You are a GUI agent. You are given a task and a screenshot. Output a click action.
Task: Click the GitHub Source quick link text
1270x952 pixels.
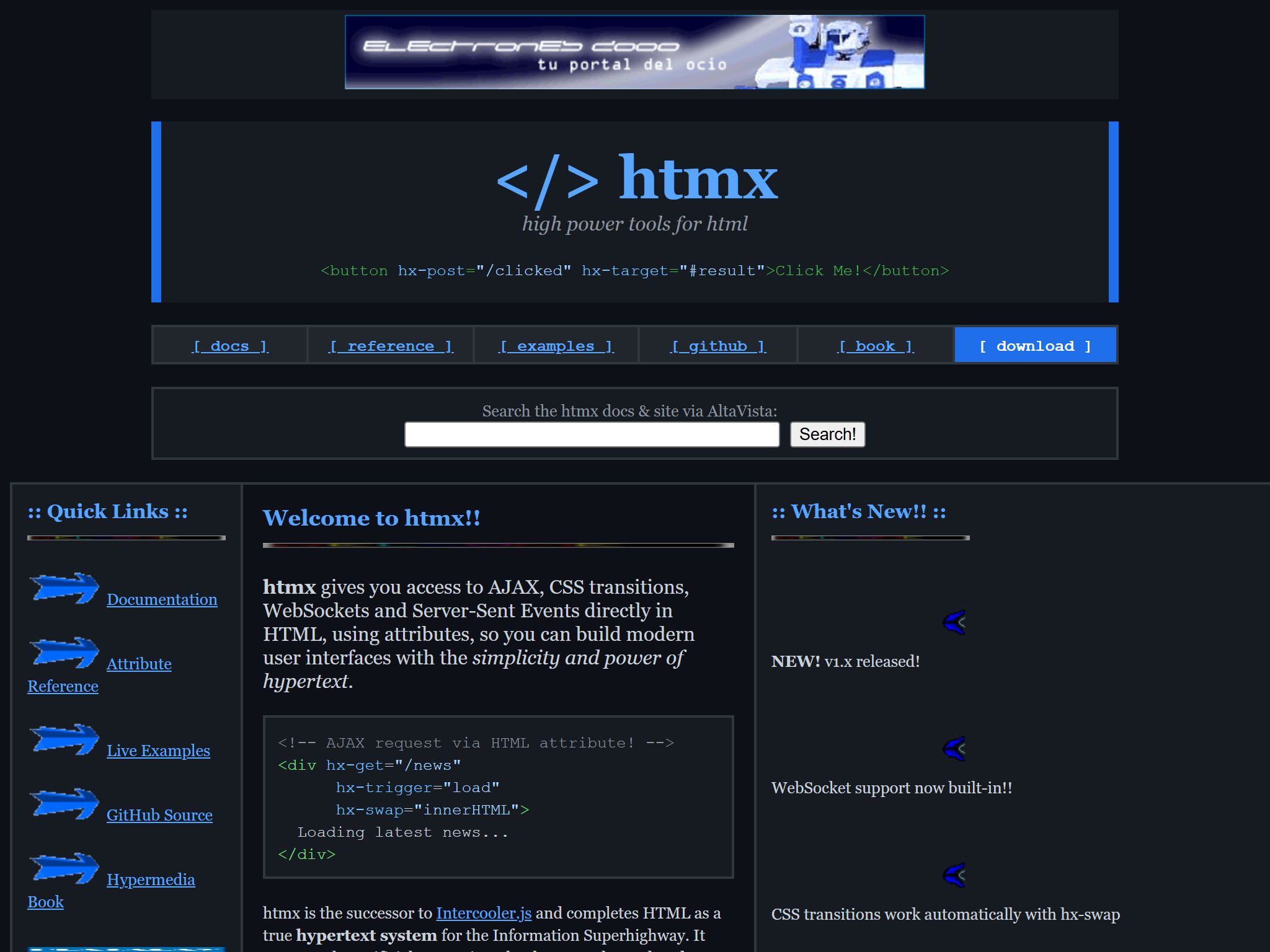(x=160, y=815)
